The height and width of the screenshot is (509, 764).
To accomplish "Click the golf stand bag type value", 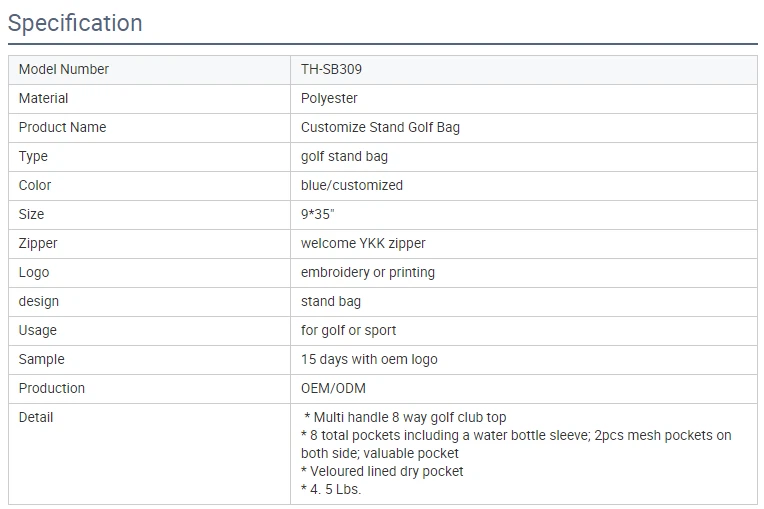I will click(344, 157).
